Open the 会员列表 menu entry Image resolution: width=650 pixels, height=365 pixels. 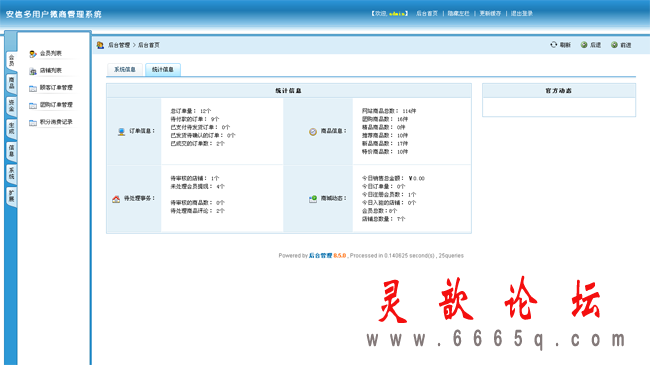[51, 54]
